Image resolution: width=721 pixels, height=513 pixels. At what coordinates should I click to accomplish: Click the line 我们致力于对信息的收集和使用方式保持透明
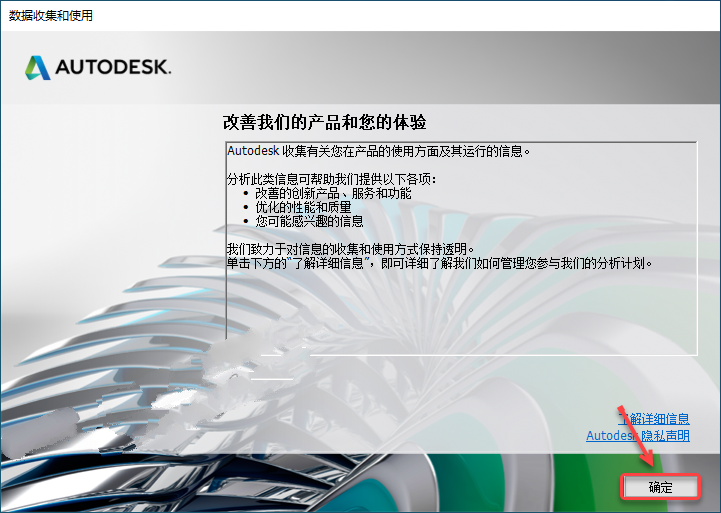click(350, 249)
